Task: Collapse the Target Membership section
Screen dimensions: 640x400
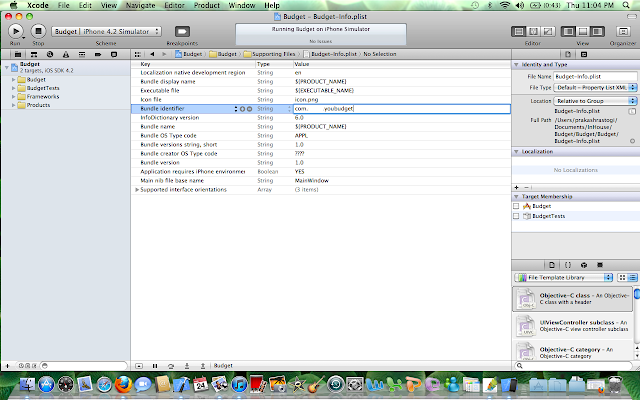Action: [x=516, y=197]
